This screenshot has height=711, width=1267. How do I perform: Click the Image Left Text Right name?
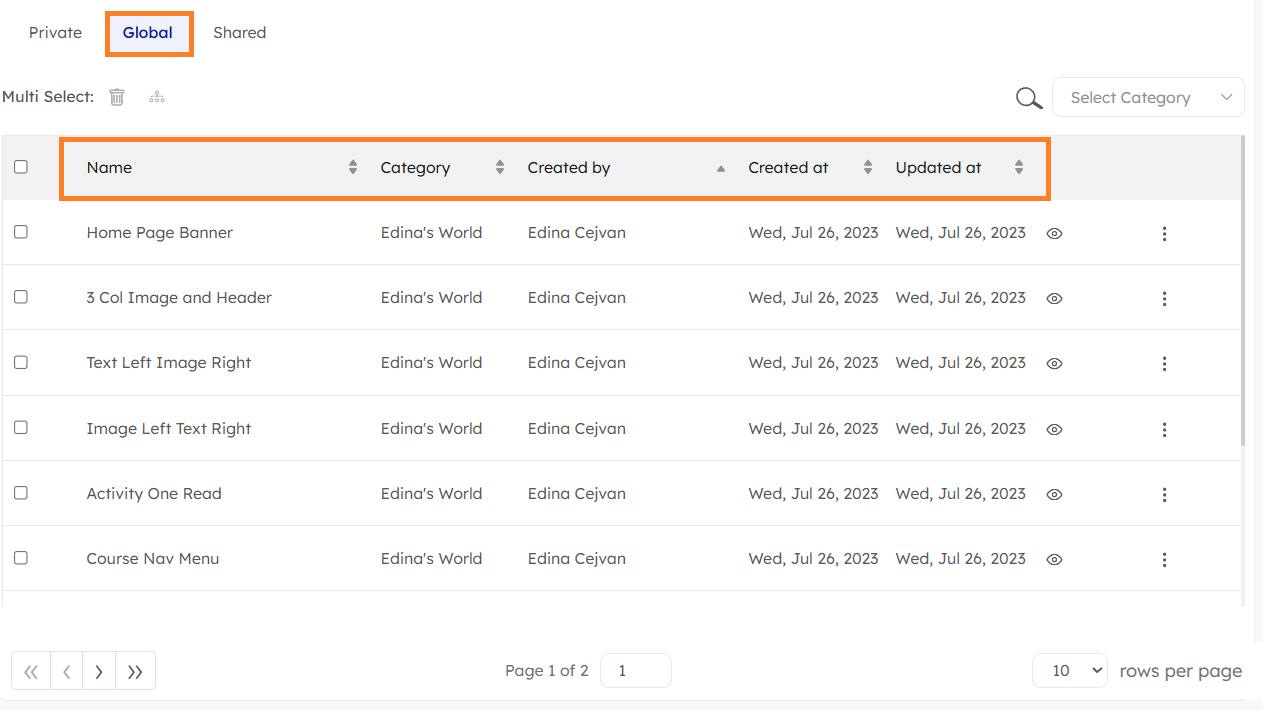pyautogui.click(x=169, y=428)
